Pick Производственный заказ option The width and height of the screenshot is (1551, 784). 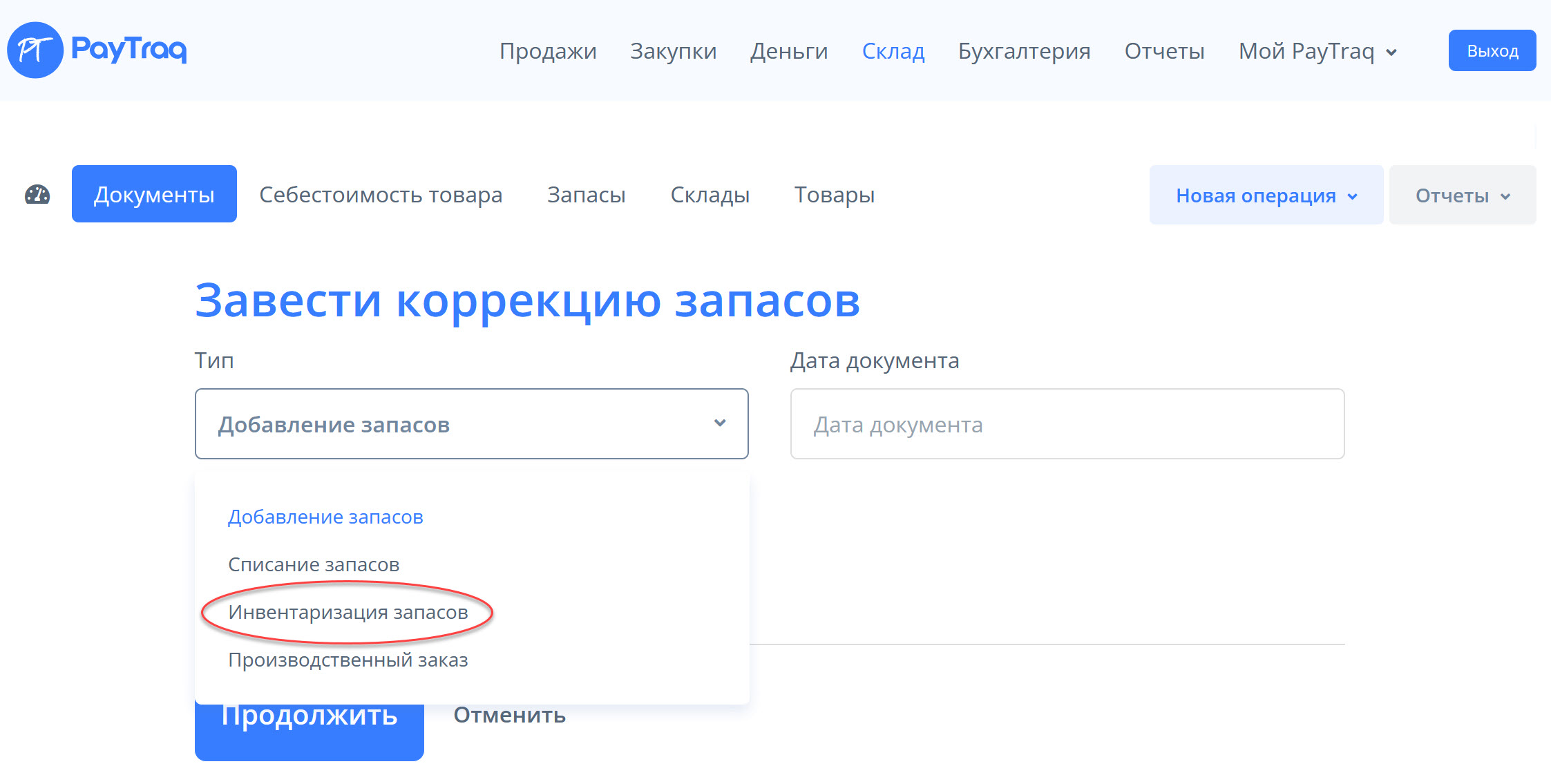348,660
